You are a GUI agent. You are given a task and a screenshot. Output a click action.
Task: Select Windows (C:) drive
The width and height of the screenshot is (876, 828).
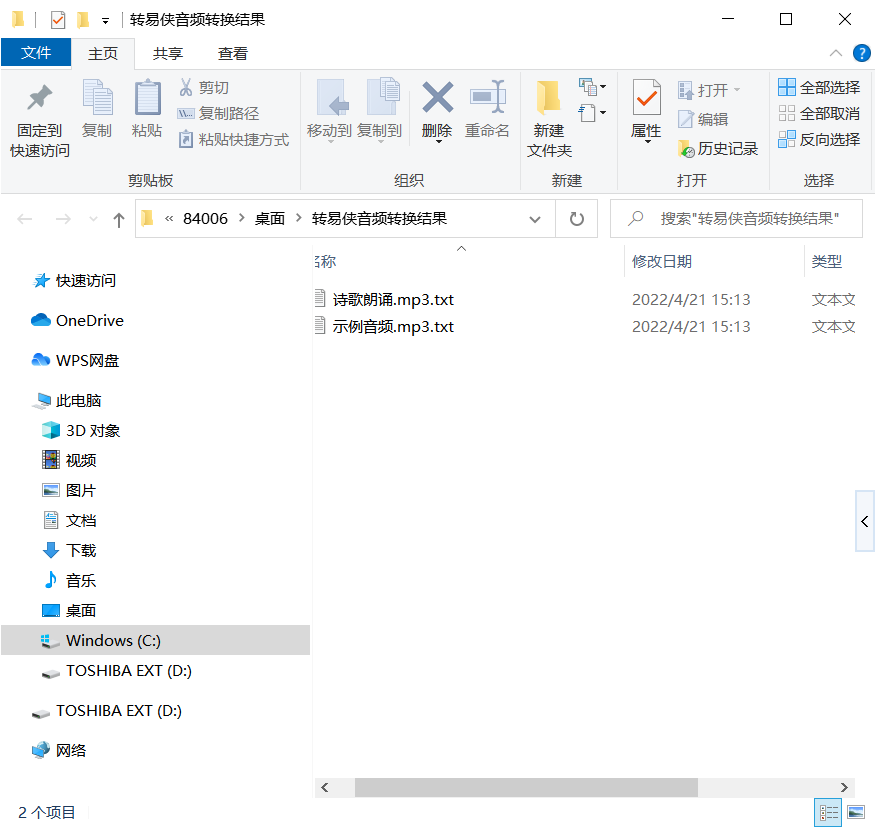point(155,640)
